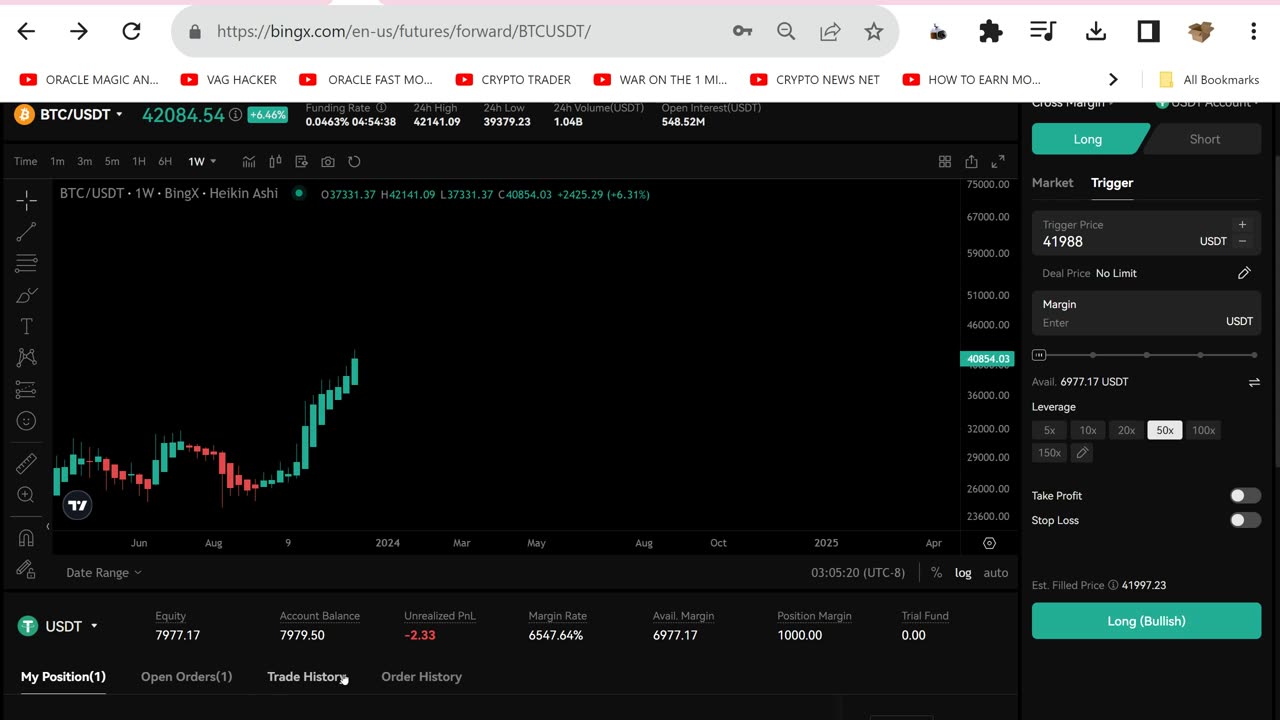Screen dimensions: 1280x720
Task: Toggle auto scale on chart
Action: [x=996, y=573]
